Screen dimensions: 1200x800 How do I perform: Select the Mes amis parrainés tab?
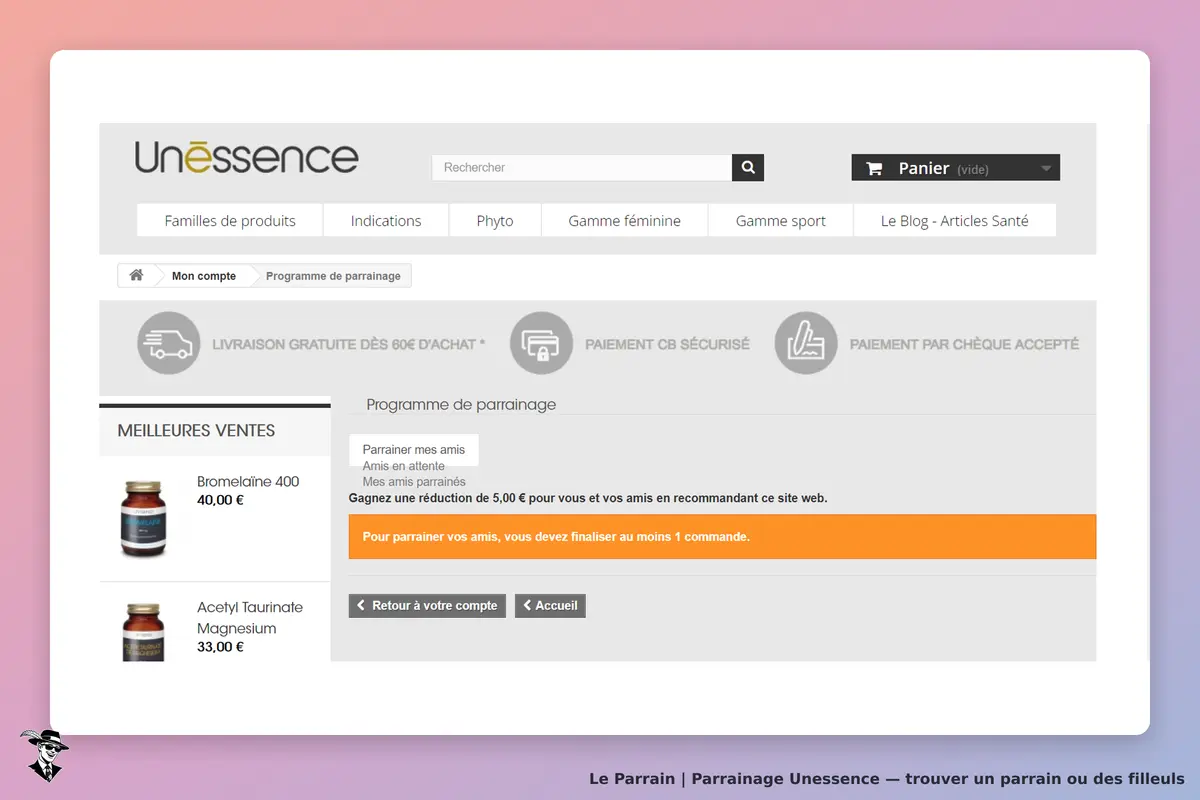[x=414, y=482]
